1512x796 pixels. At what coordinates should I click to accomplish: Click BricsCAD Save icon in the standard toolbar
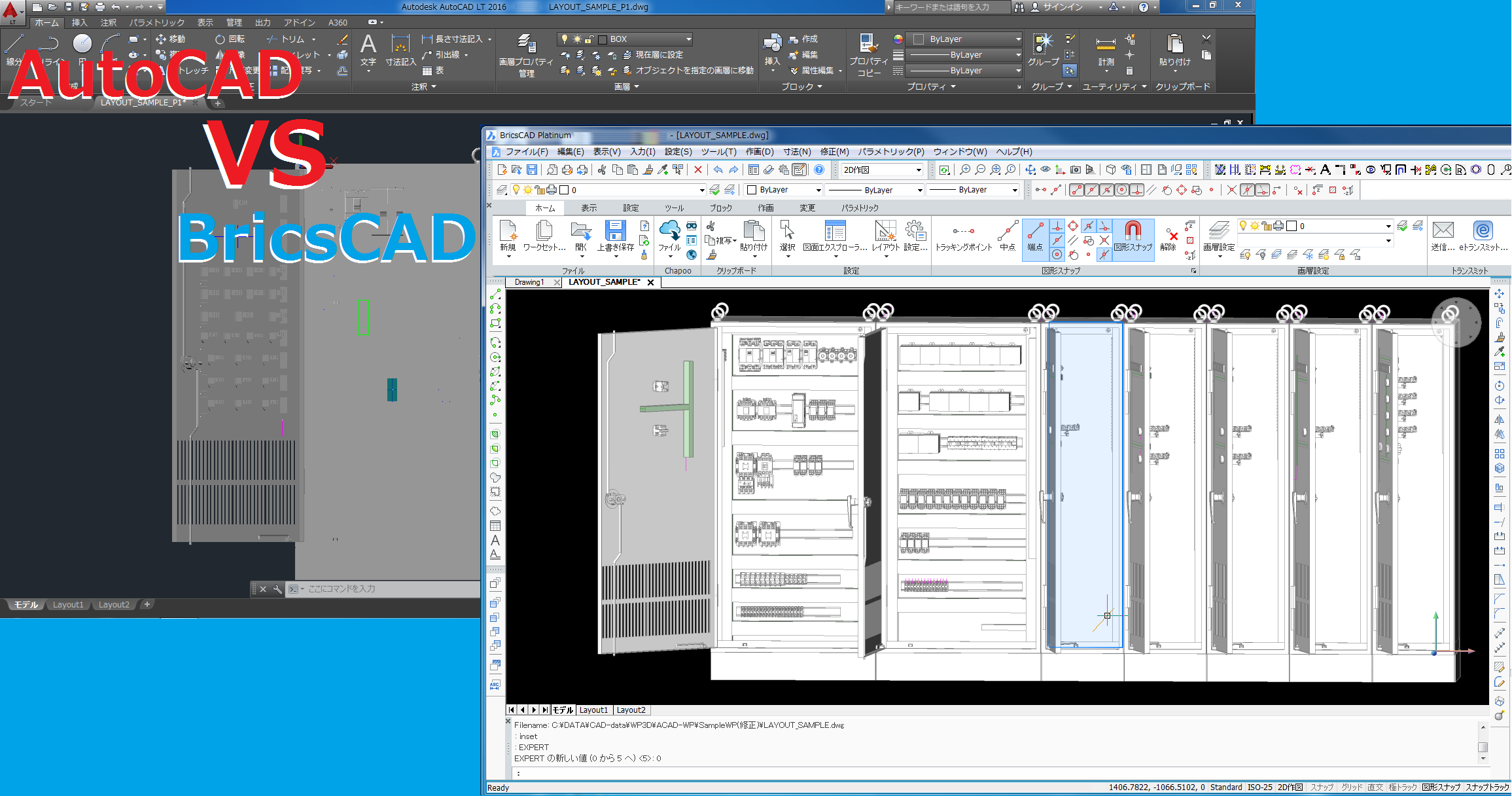[532, 170]
